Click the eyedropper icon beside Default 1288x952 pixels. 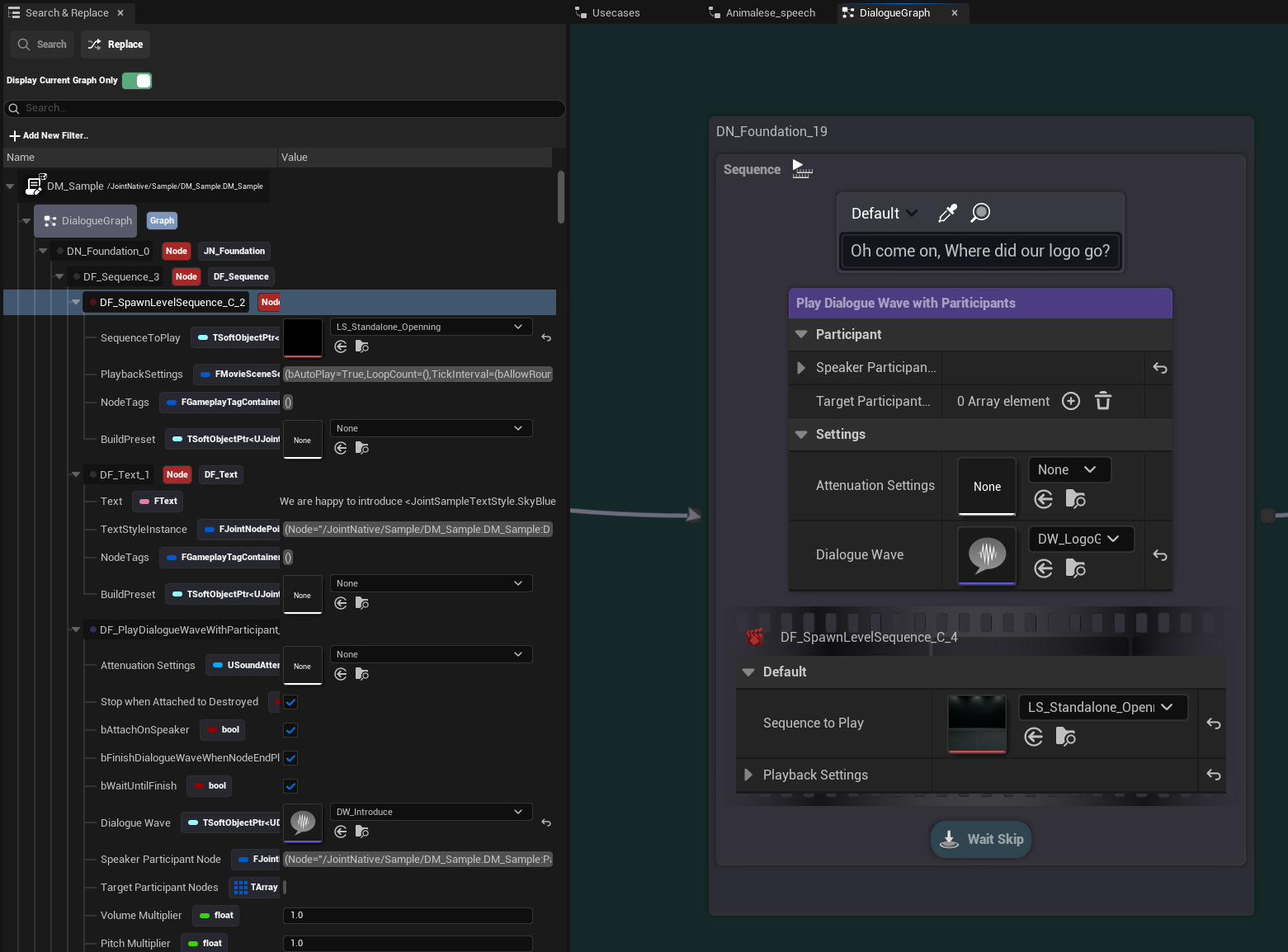click(947, 214)
